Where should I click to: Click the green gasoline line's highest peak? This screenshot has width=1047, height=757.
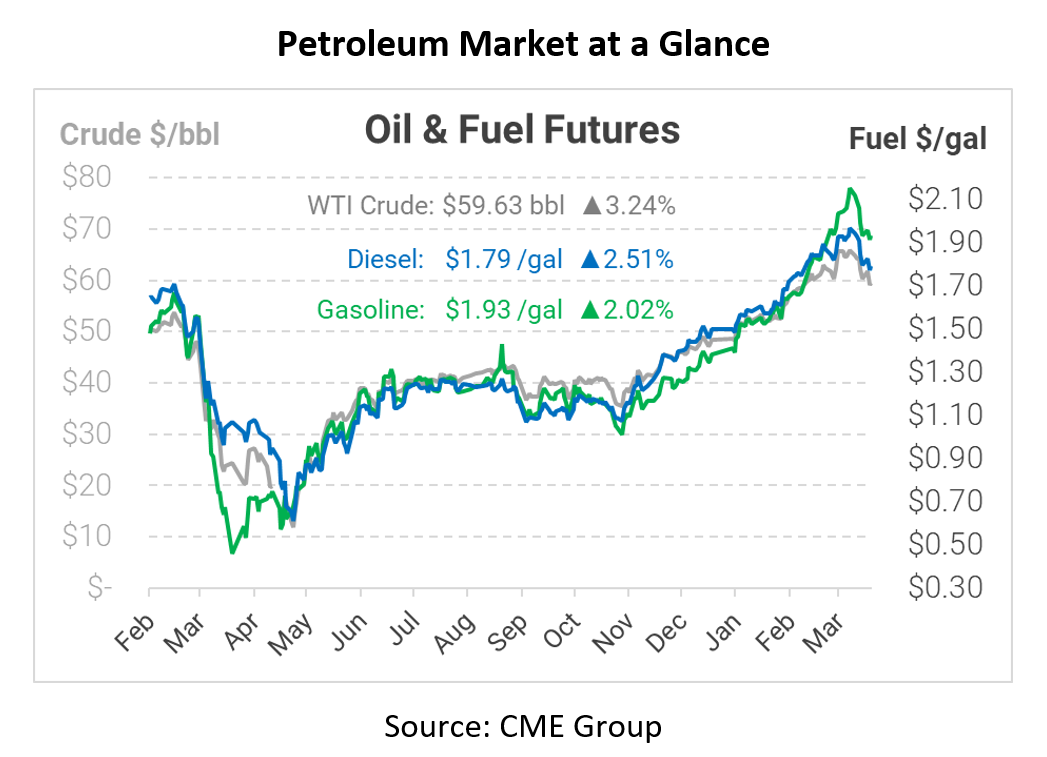coord(850,189)
